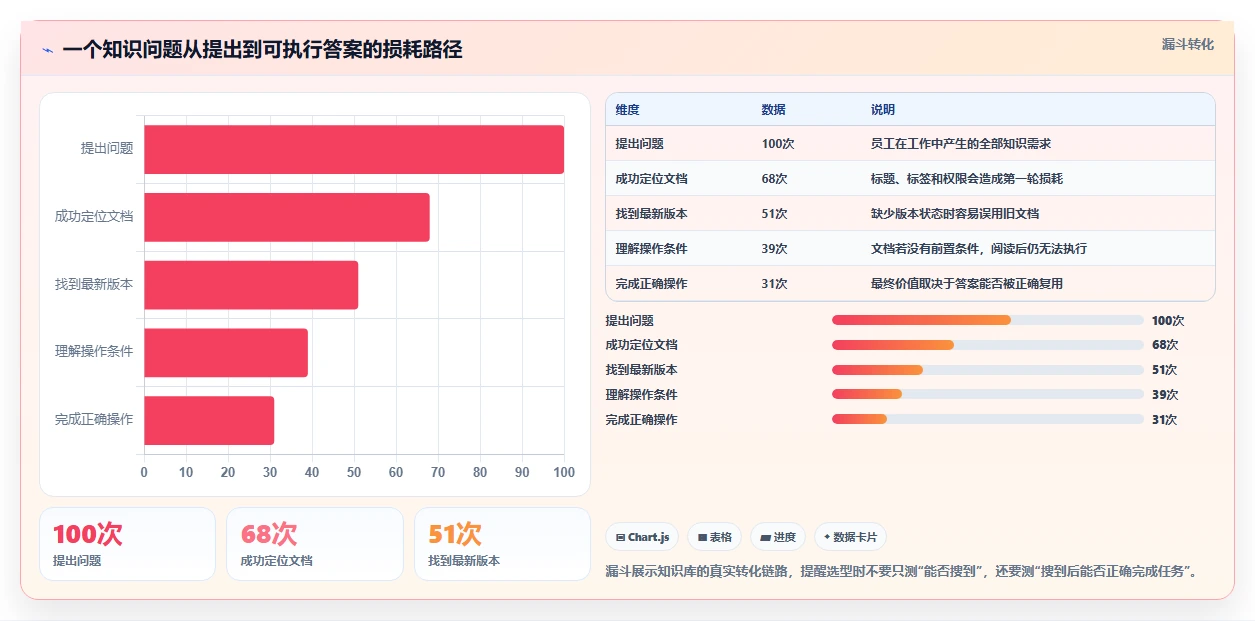This screenshot has height=621, width=1255.
Task: Click the lightning icon beside the title
Action: point(47,50)
